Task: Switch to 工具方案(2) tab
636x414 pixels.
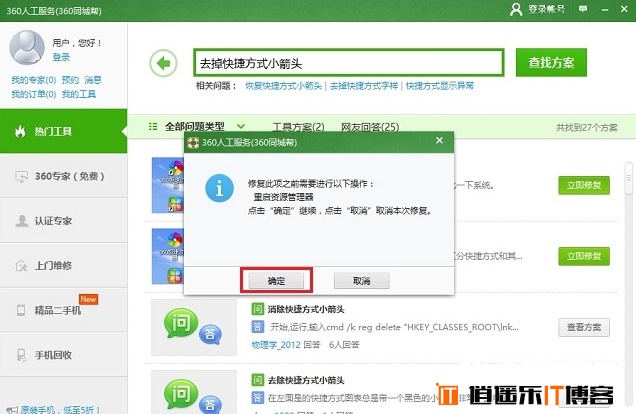Action: click(298, 127)
